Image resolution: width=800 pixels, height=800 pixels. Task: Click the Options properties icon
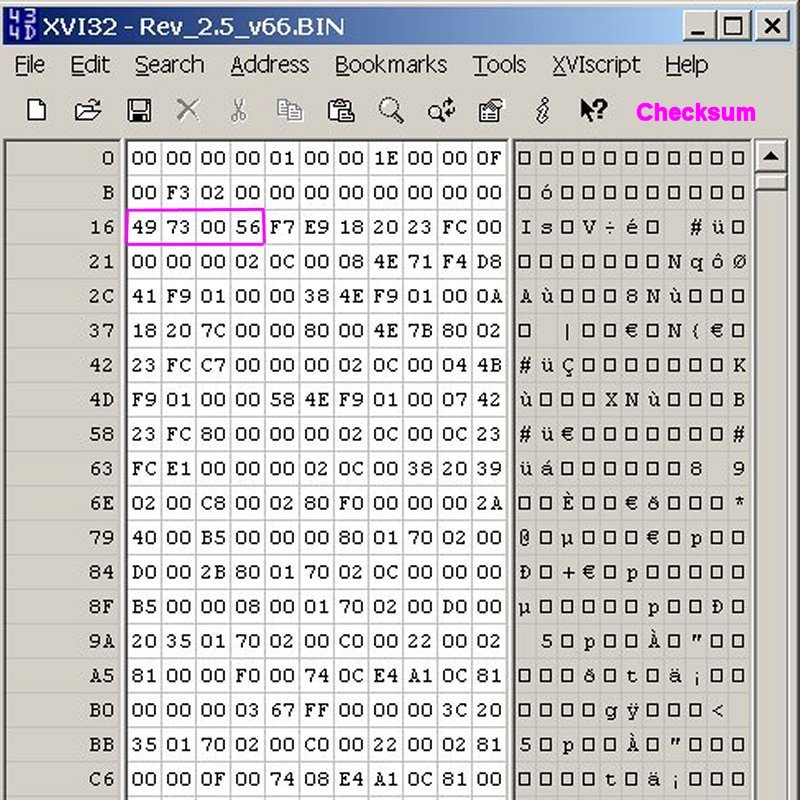pos(491,110)
